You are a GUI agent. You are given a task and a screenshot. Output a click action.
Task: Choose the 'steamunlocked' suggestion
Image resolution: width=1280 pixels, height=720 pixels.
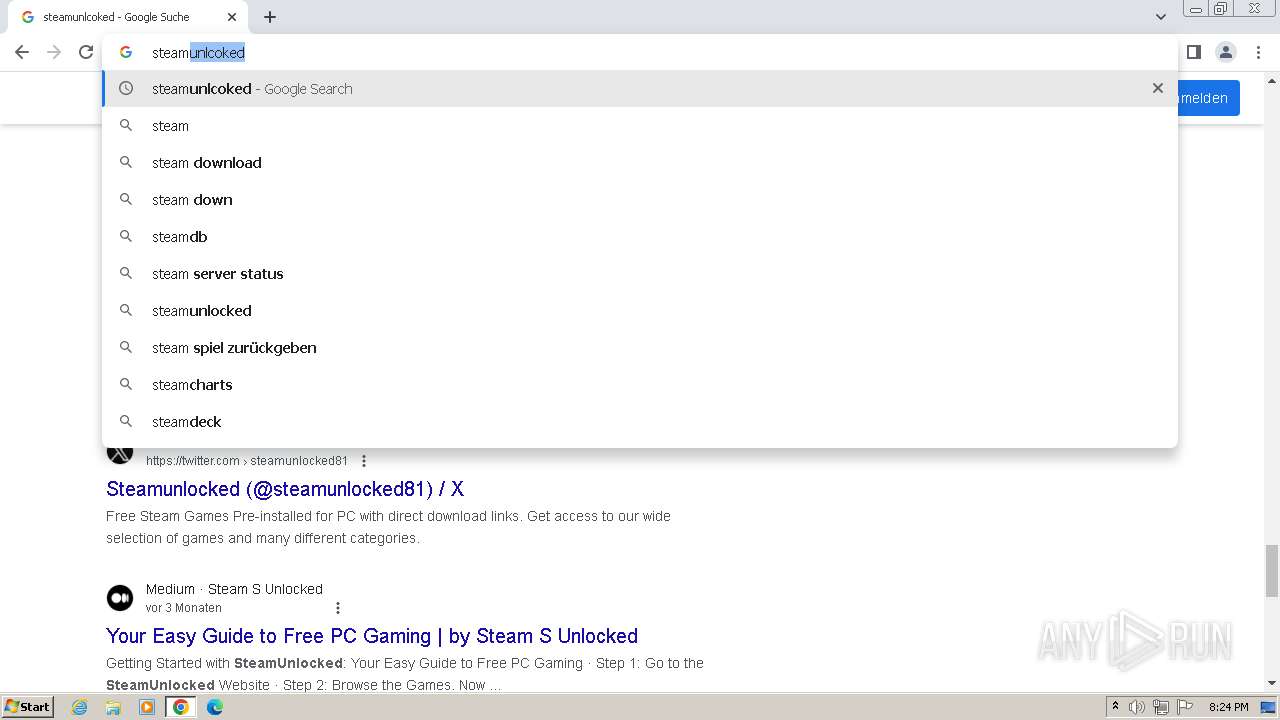[x=640, y=310]
